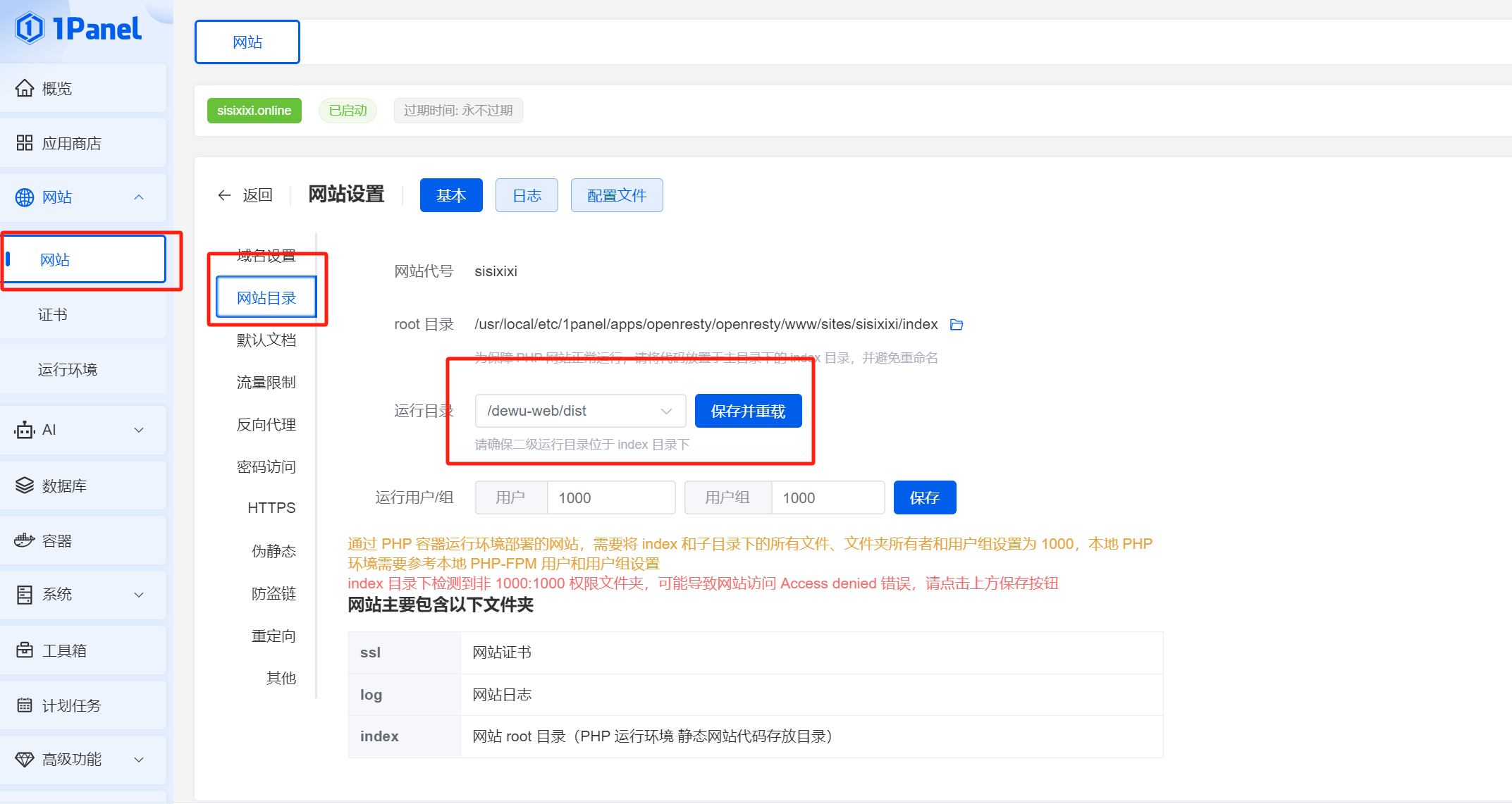Viewport: 1512px width, 804px height.
Task: Open the folder browser beside root 目录 path
Action: pos(957,324)
